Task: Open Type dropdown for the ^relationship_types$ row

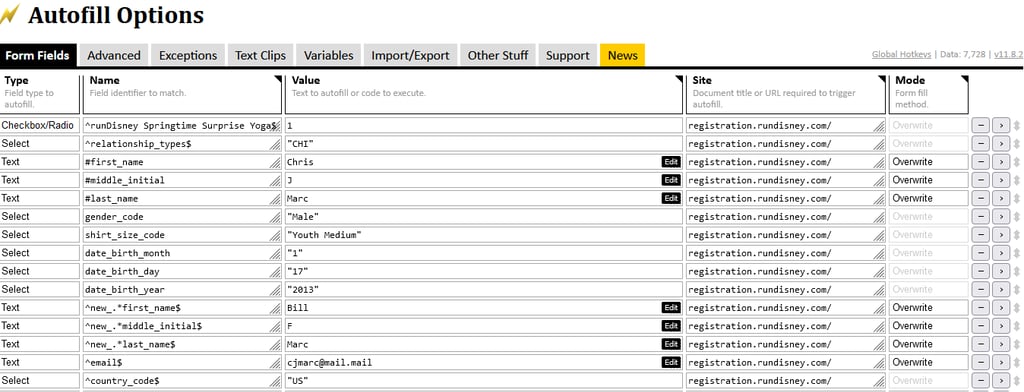Action: pos(39,144)
